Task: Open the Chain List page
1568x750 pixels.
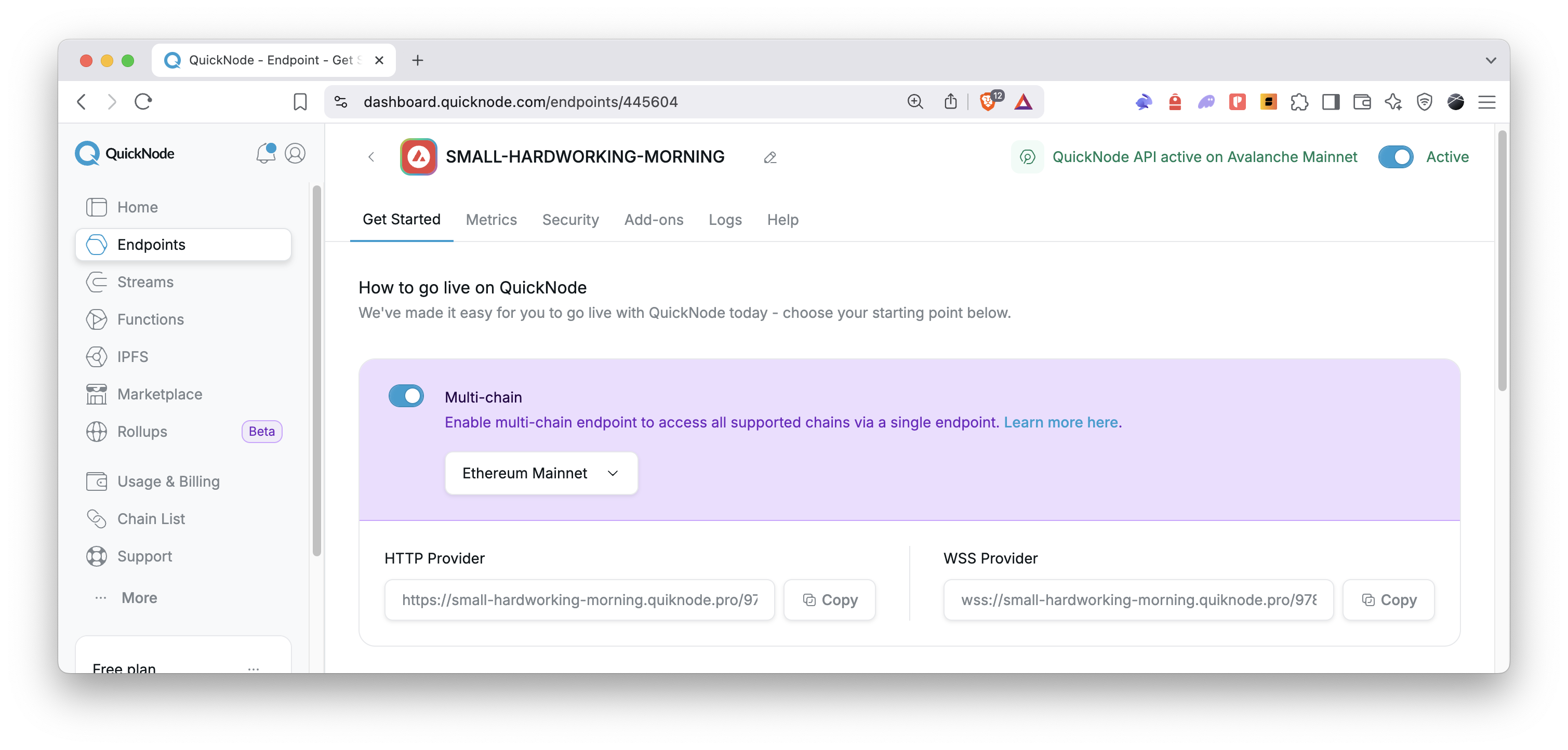Action: (151, 519)
